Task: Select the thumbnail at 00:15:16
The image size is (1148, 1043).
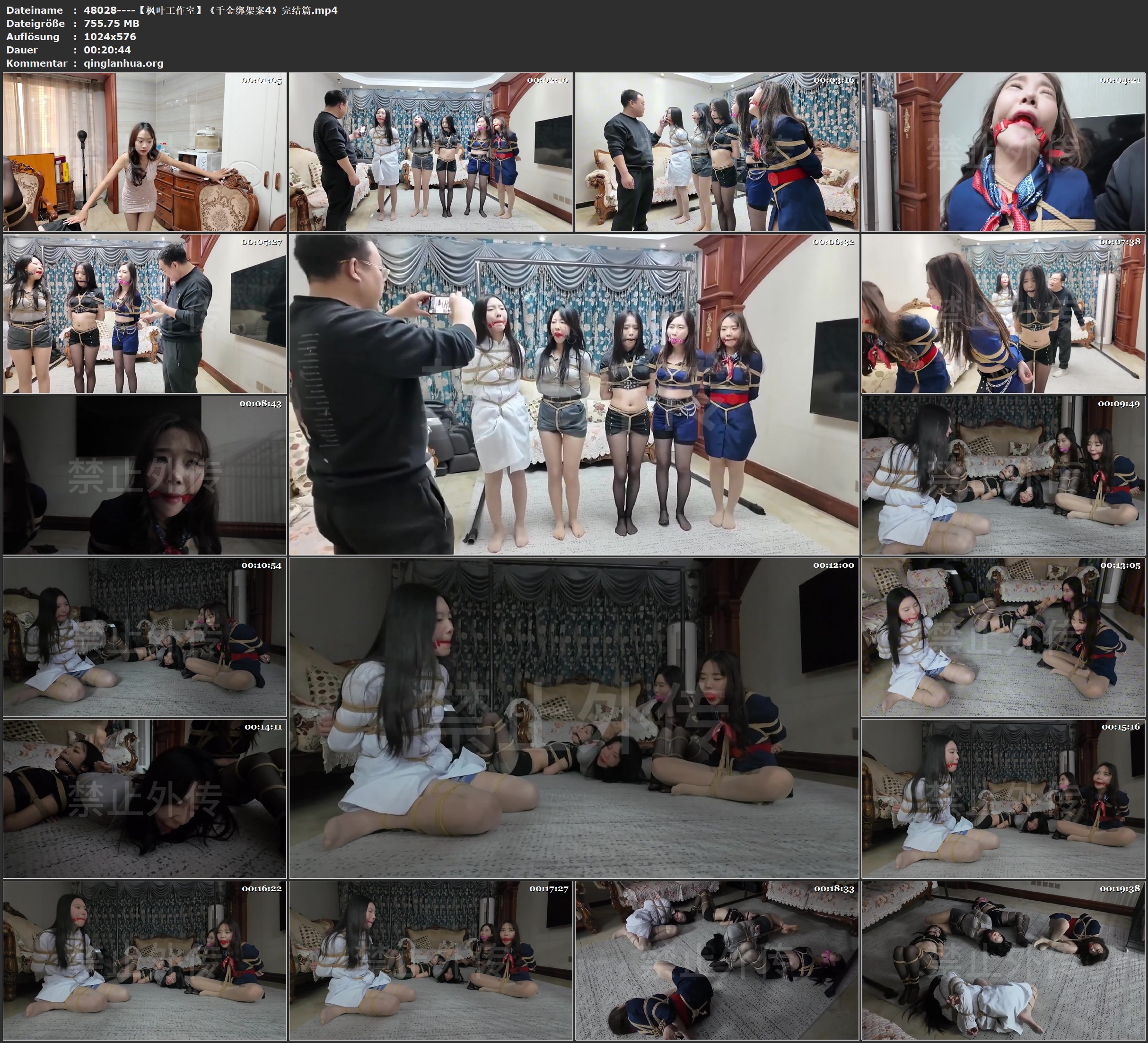Action: [x=1003, y=798]
